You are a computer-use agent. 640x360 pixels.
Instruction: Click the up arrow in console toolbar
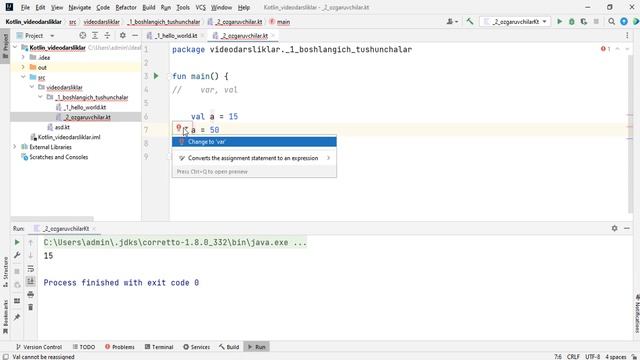pos(31,243)
